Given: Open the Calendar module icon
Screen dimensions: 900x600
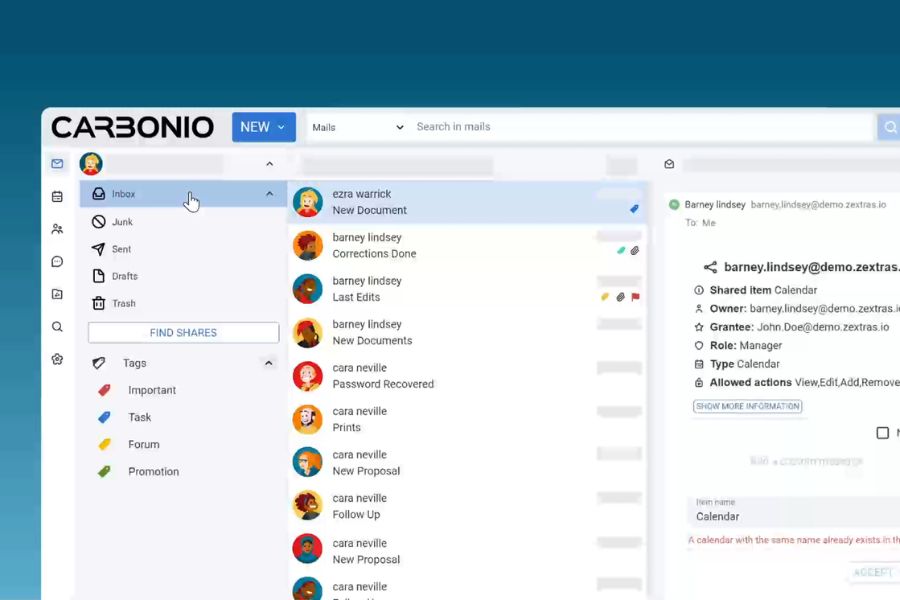Looking at the screenshot, I should coord(57,196).
